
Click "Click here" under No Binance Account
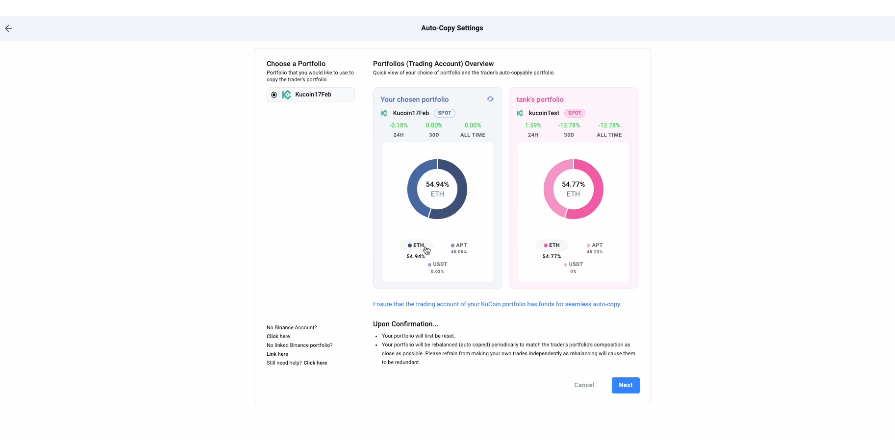(277, 336)
